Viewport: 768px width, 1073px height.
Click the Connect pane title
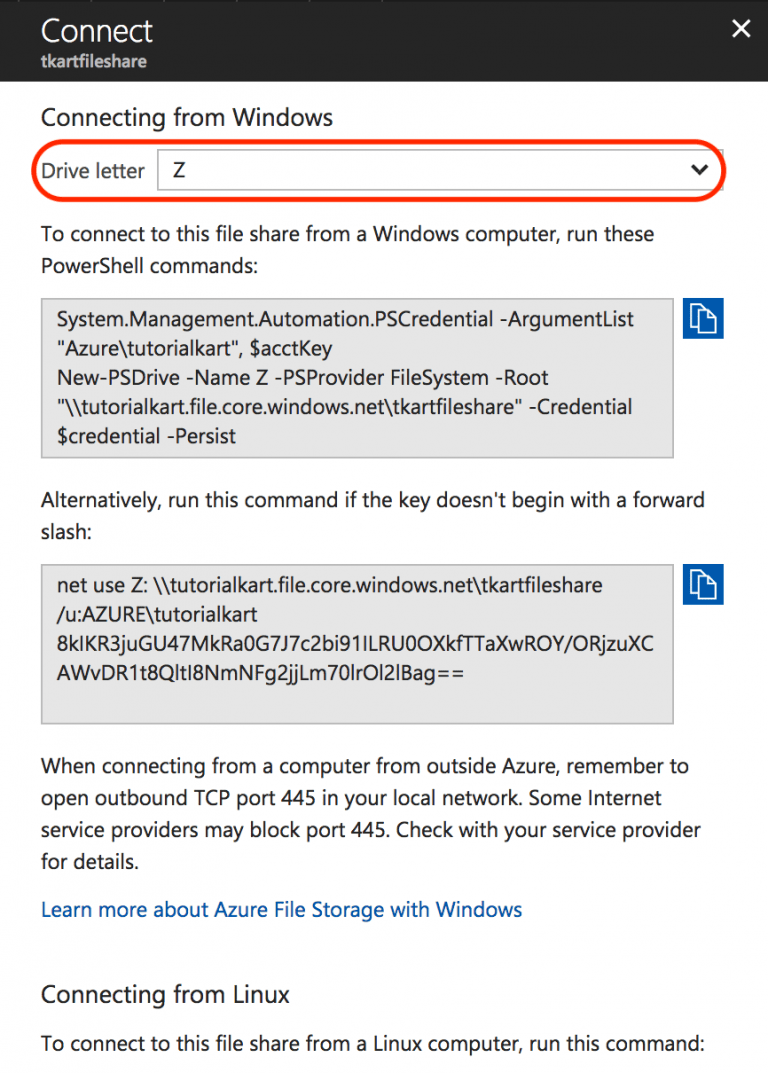96,31
